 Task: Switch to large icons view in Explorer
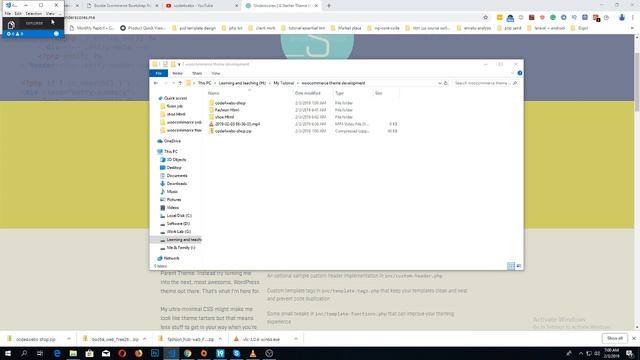(519, 266)
